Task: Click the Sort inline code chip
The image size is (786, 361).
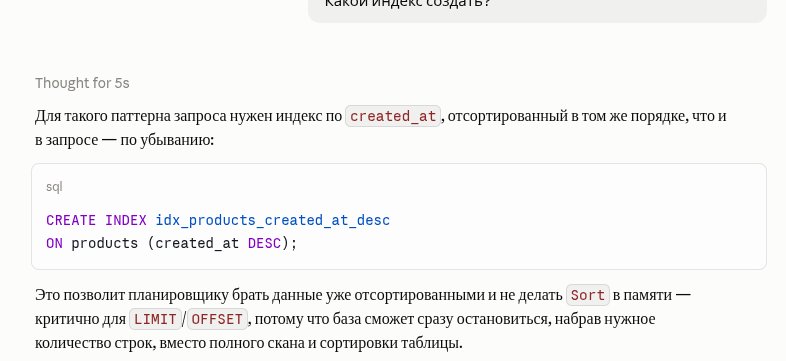Action: click(x=588, y=295)
